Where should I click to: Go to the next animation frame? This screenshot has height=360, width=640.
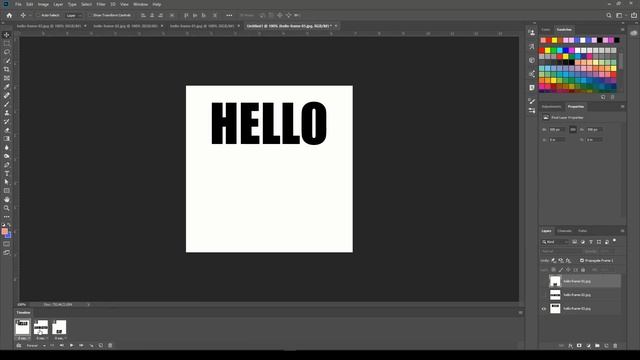[x=81, y=345]
